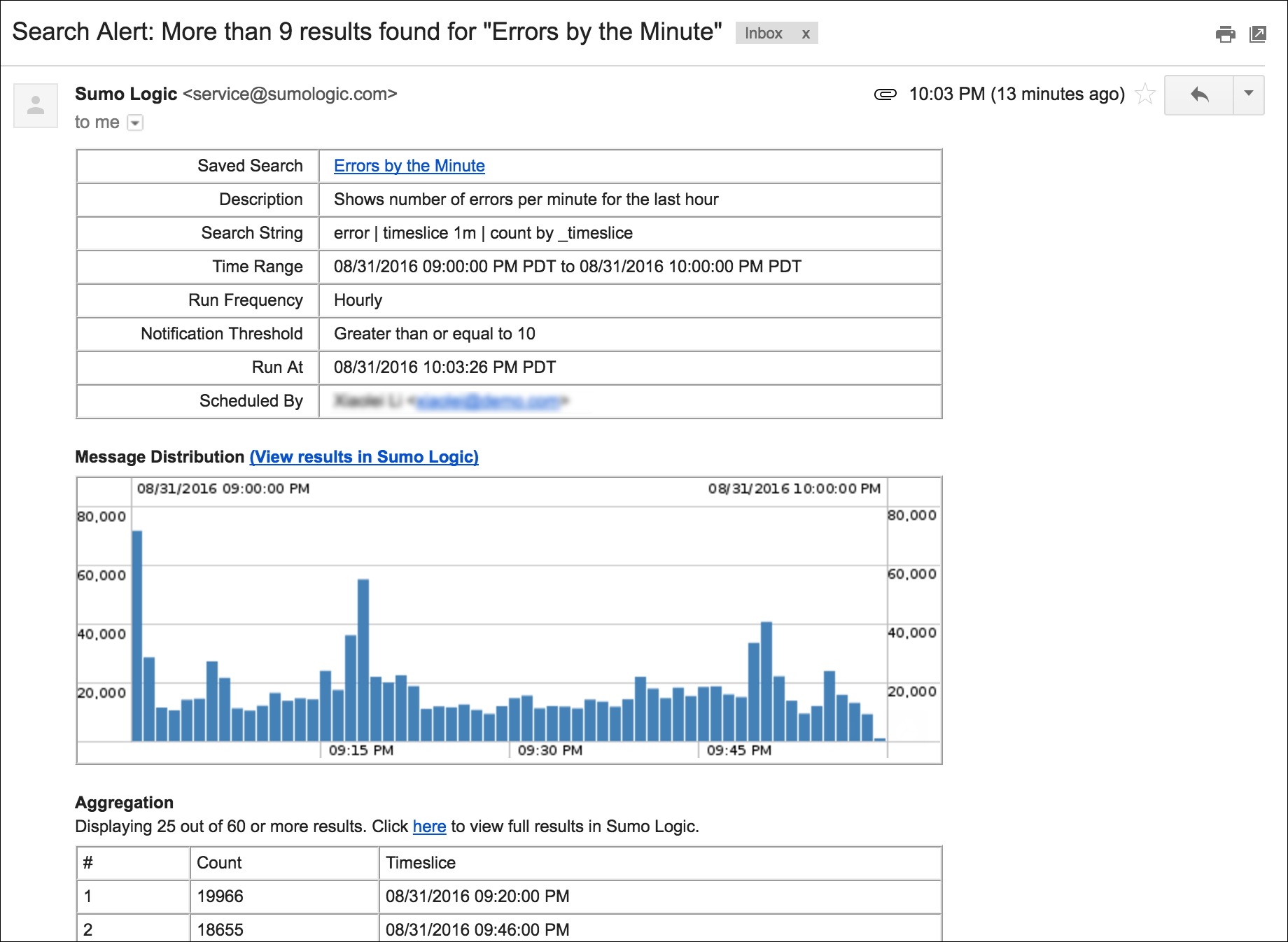The height and width of the screenshot is (942, 1288).
Task: Click the attachment paperclip icon
Action: 886,94
